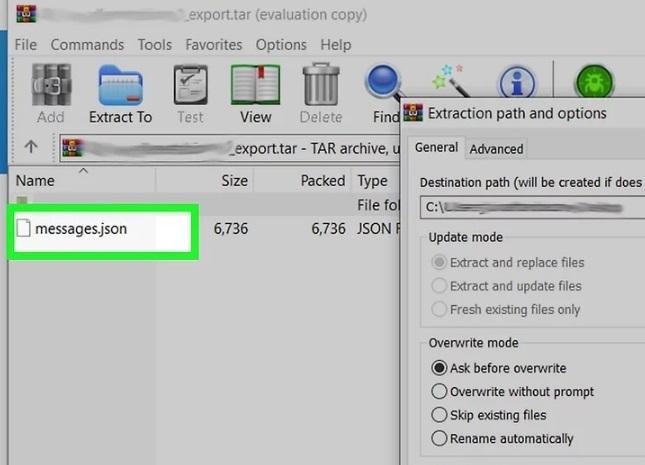Open the Favorites menu
Screen dimensions: 645x465
click(213, 44)
